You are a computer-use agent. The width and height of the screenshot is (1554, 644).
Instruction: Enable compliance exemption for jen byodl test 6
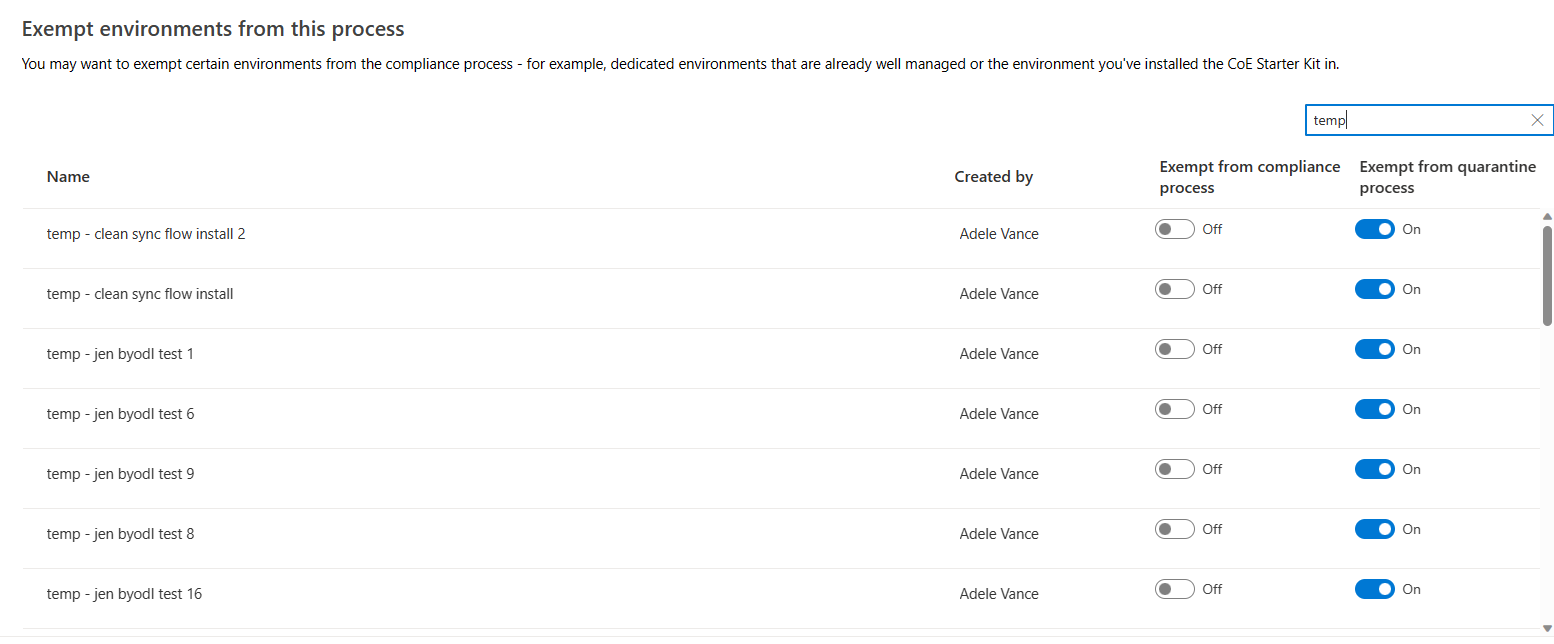[x=1174, y=410]
